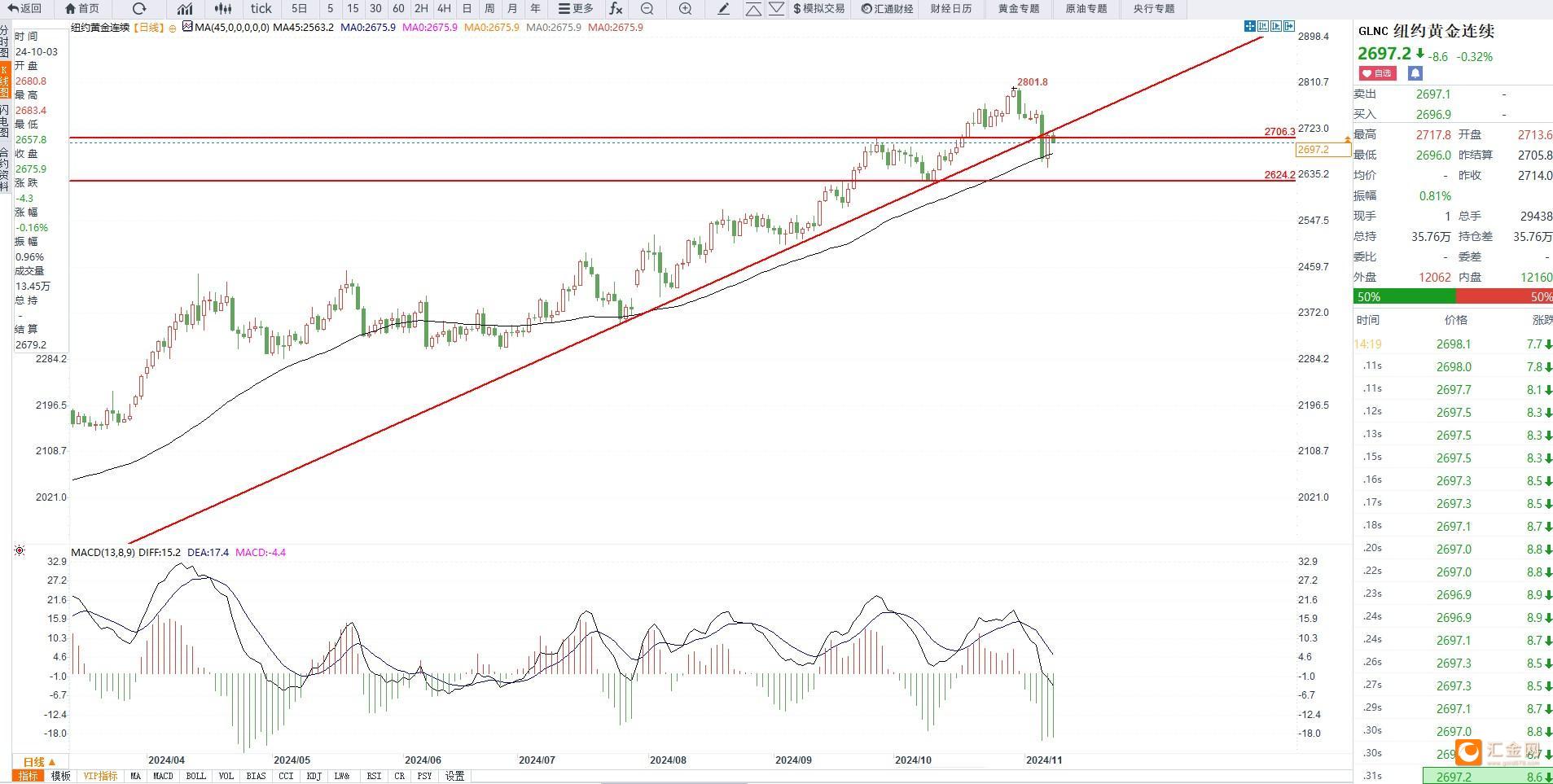Apply the BOLL indicator
The width and height of the screenshot is (1553, 784).
(x=196, y=777)
